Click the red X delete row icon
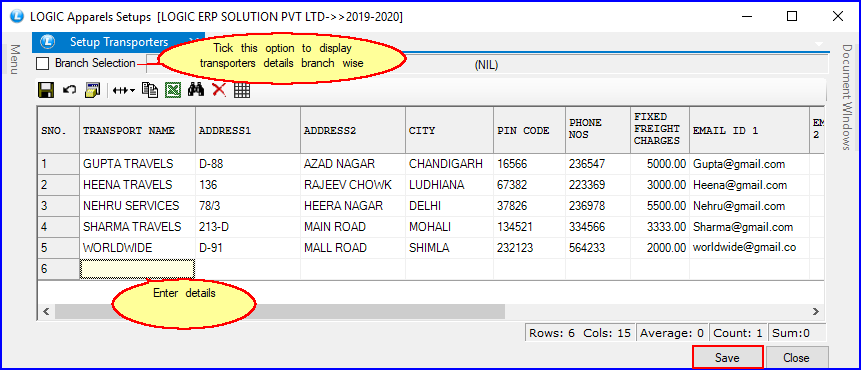Screen dimensions: 861x370 click(219, 90)
